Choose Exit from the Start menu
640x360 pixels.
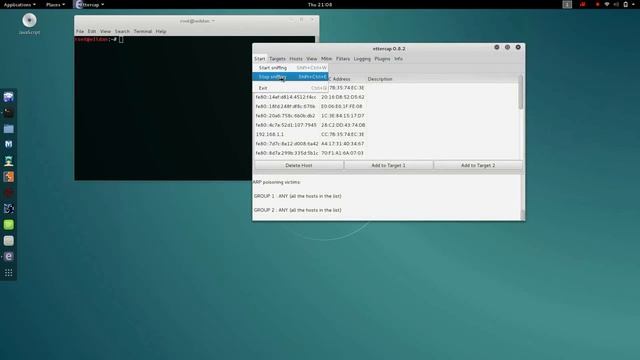291,88
